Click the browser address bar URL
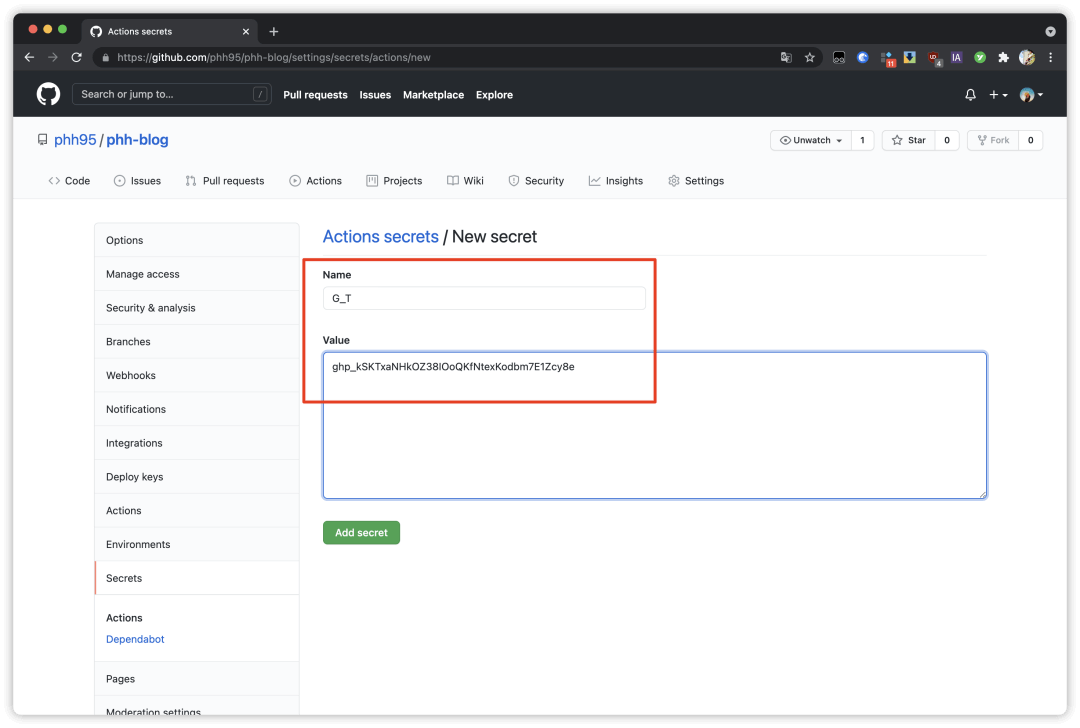This screenshot has width=1080, height=728. click(273, 57)
